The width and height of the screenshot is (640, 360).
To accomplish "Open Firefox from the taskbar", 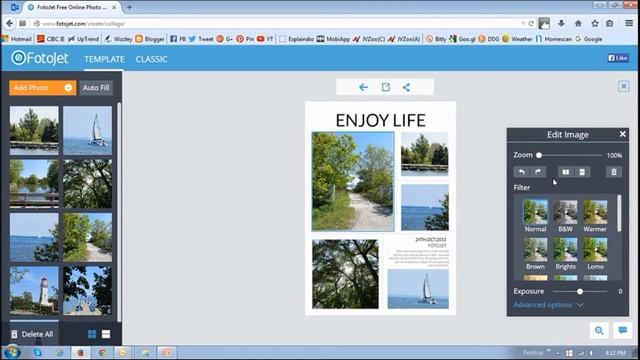I will tap(80, 352).
